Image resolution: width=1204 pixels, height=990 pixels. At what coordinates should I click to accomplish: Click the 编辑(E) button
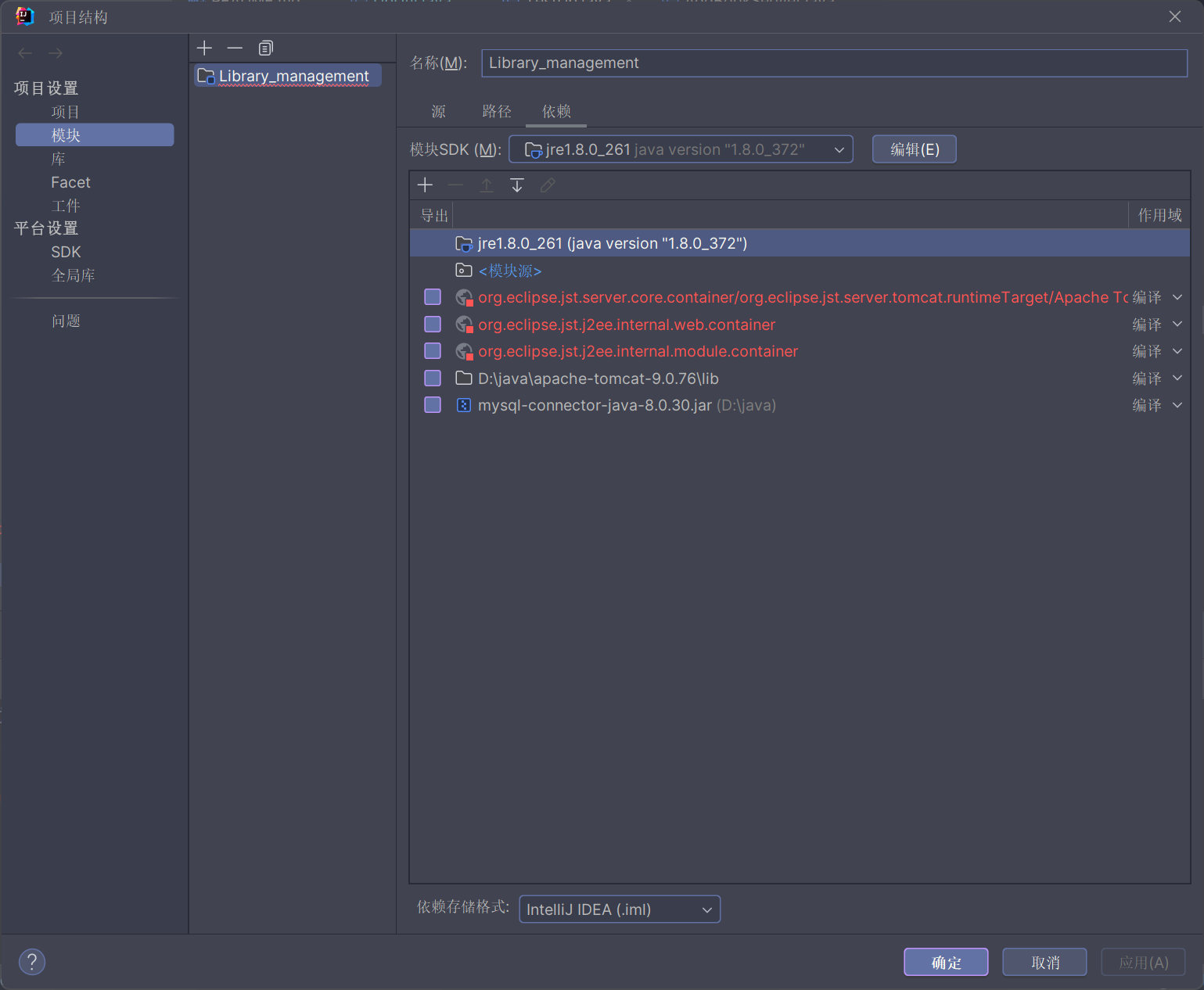(x=914, y=149)
